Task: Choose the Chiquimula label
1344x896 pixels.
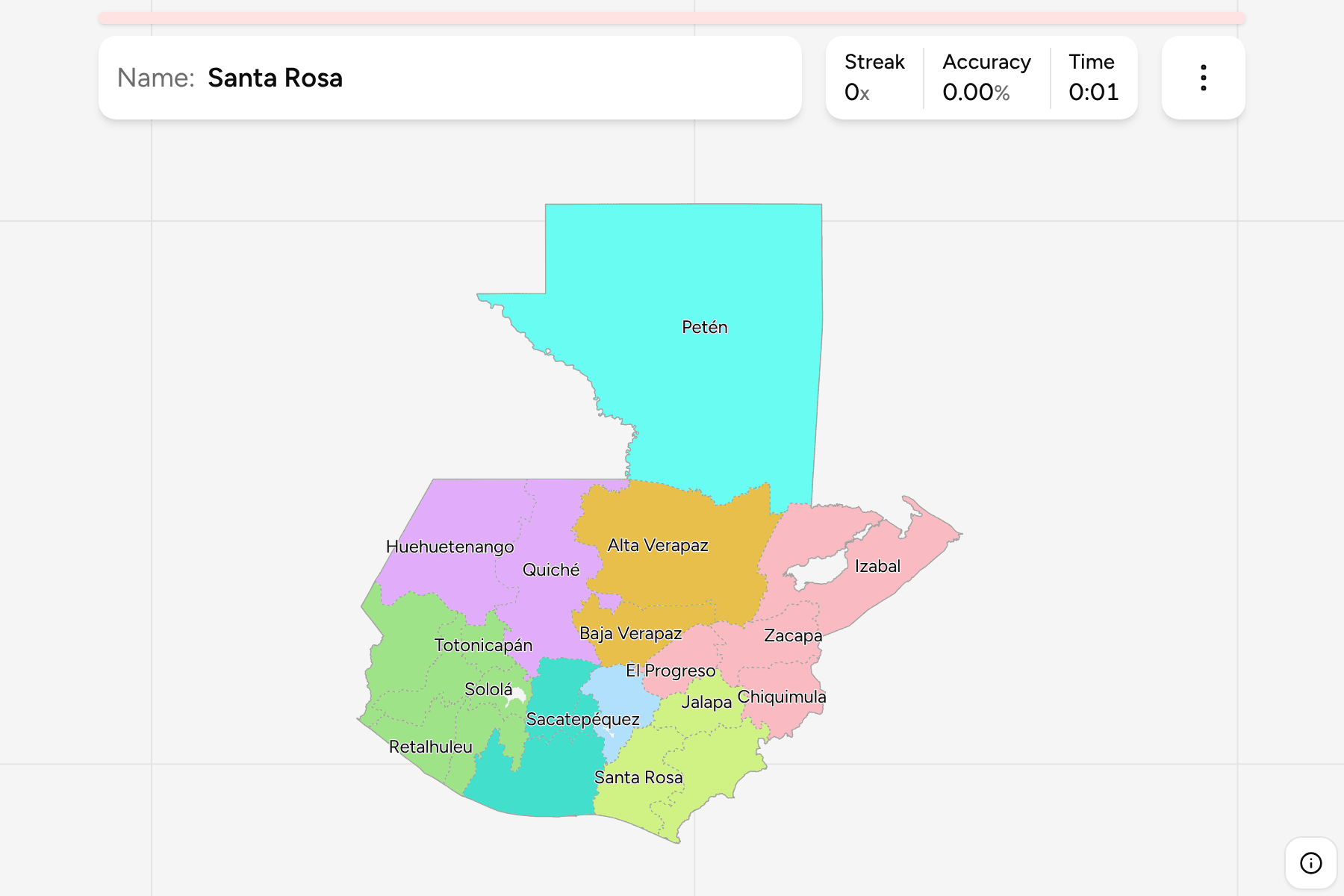Action: click(782, 697)
